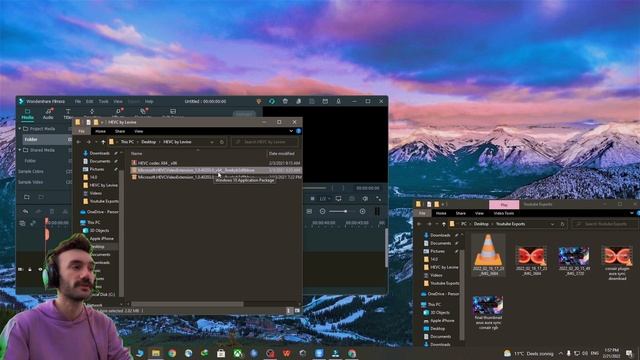
Task: Toggle the eye visibility icon on Filmora track
Action: click(x=40, y=269)
